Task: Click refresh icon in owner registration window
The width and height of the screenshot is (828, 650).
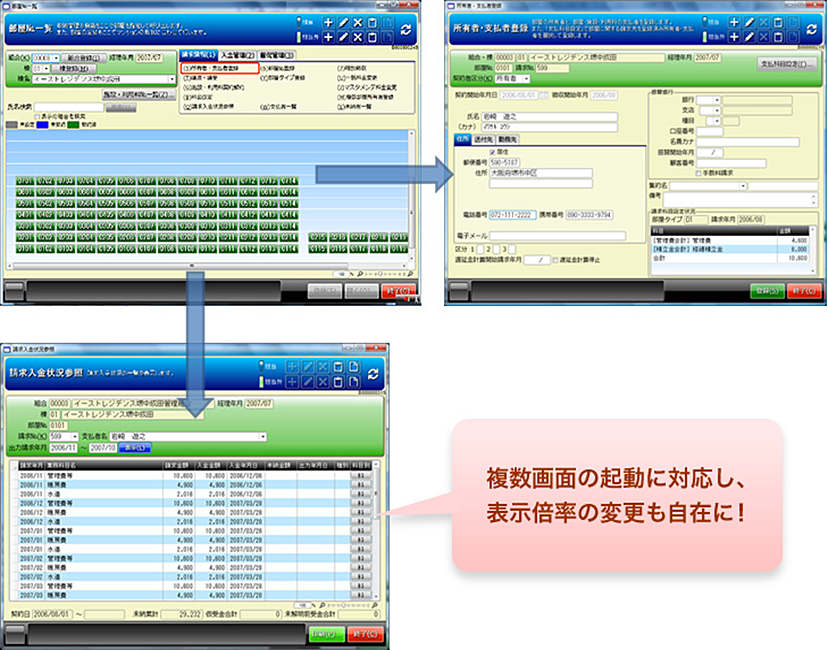Action: tap(811, 30)
